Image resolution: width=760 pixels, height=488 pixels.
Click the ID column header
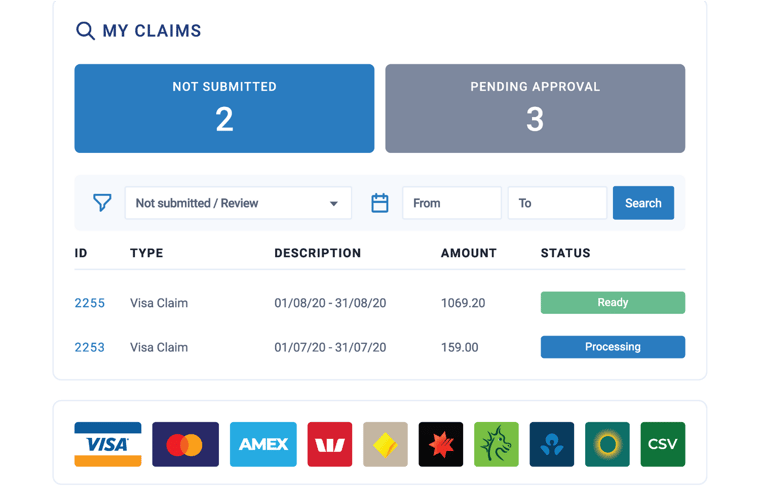[81, 253]
